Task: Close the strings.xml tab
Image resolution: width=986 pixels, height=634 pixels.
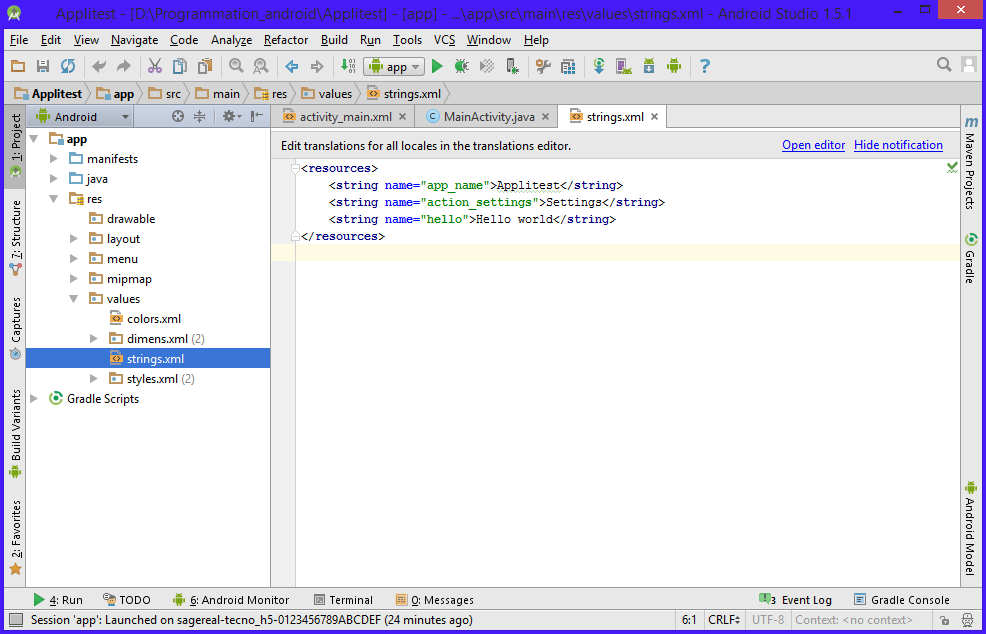Action: point(655,116)
